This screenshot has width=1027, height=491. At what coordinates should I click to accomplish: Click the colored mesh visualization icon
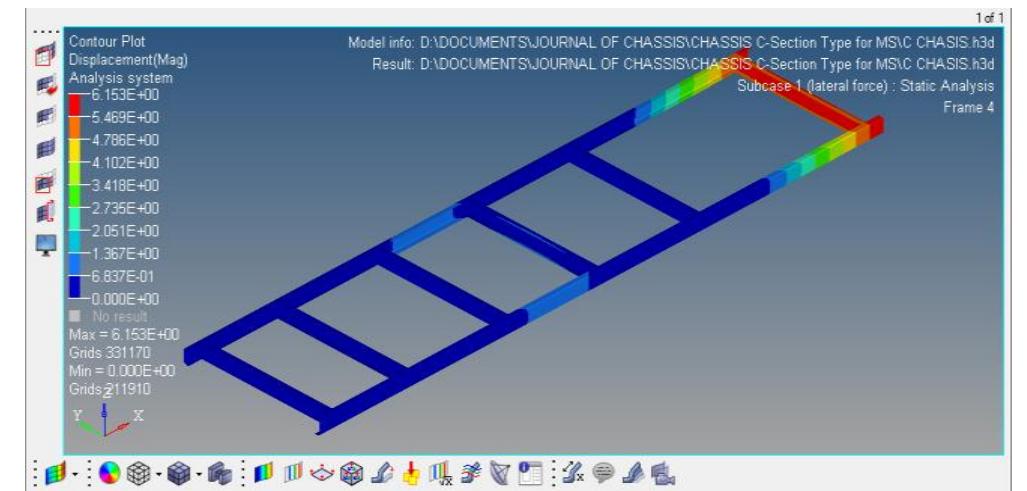pyautogui.click(x=56, y=473)
